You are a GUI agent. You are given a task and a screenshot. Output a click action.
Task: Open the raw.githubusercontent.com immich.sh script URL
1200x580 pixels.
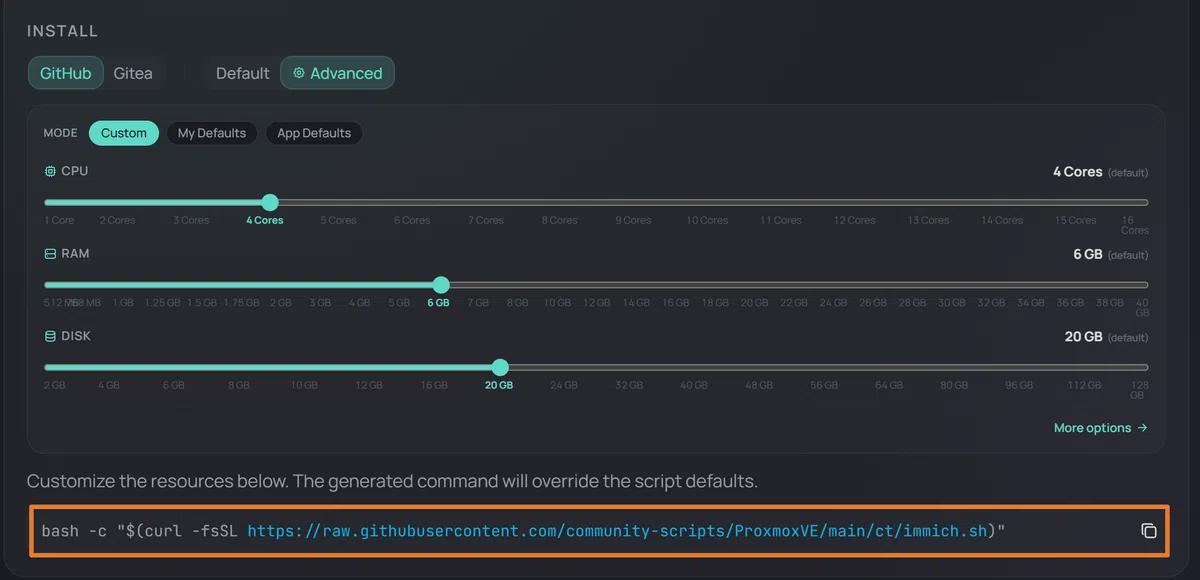[x=616, y=531]
